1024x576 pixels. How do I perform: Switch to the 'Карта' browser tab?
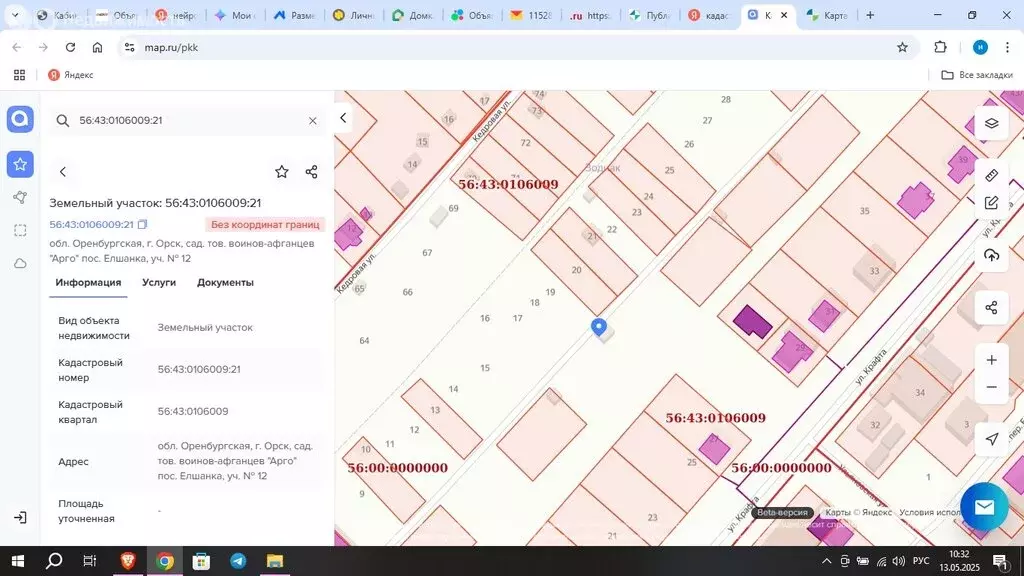pos(827,15)
